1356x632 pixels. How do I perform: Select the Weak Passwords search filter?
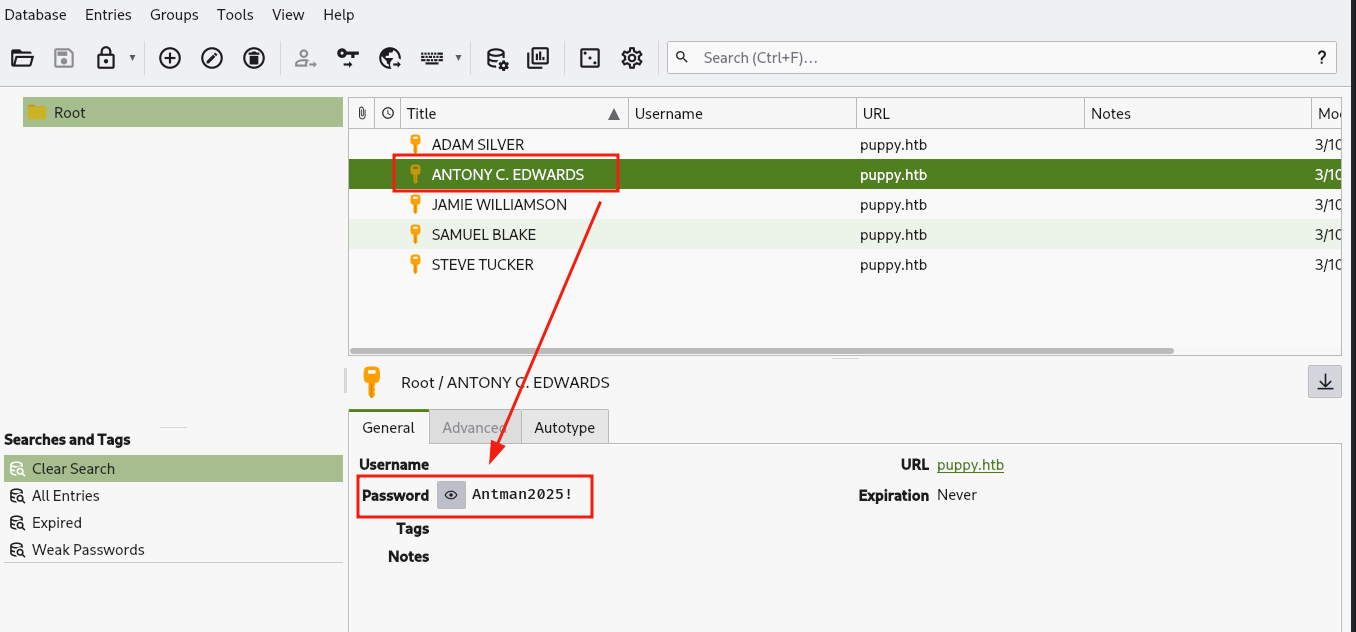(x=88, y=550)
